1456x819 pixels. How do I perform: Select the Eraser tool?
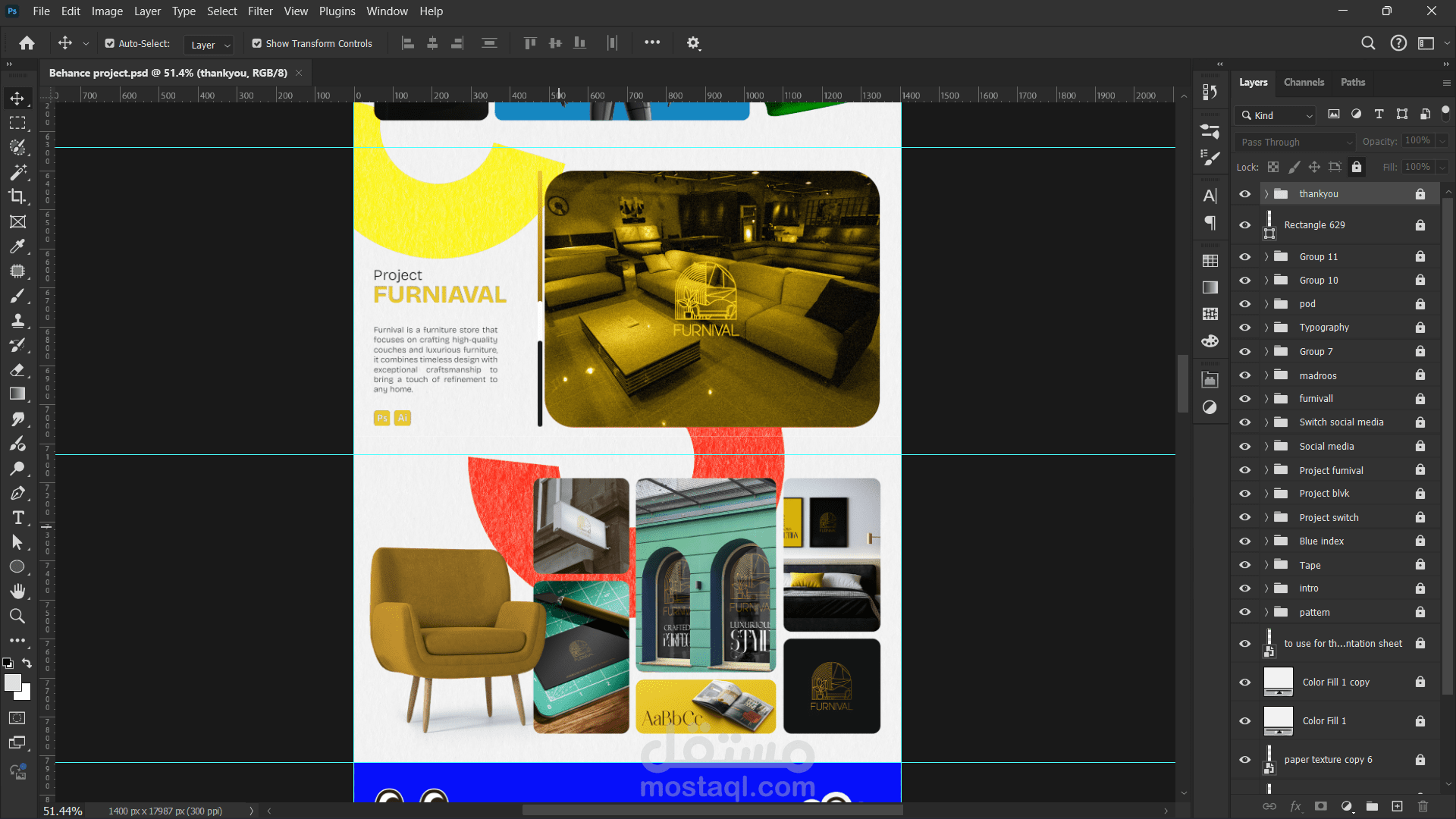click(17, 370)
